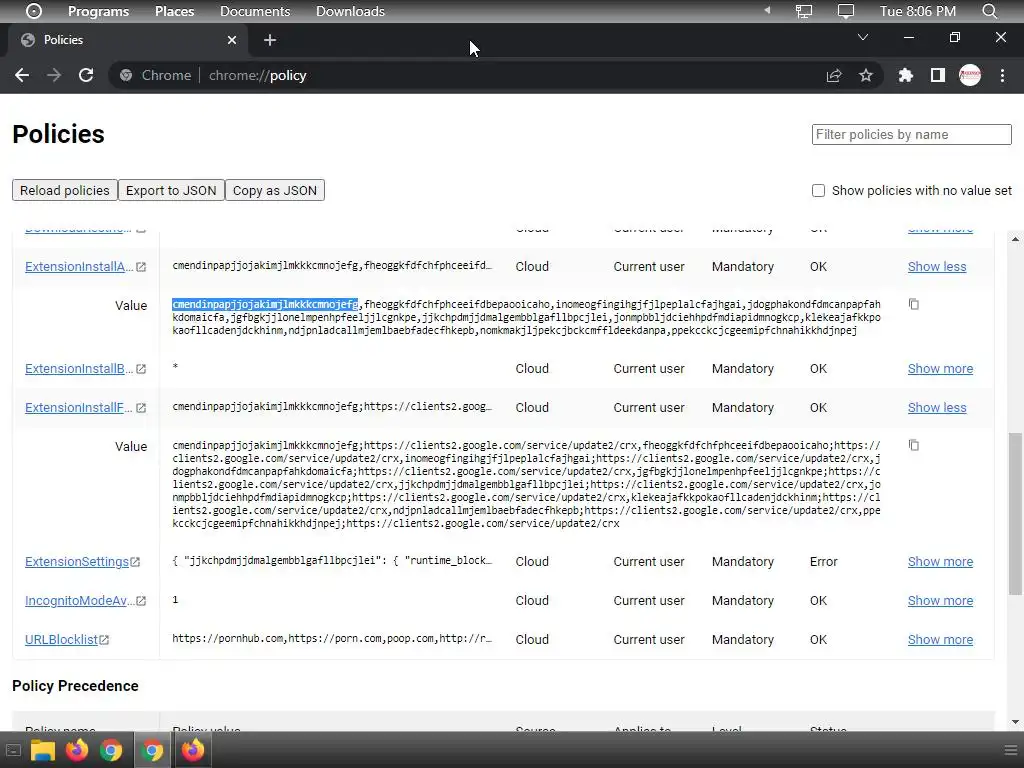Open external link icon beside ExtensionInstallA...

coord(141,267)
